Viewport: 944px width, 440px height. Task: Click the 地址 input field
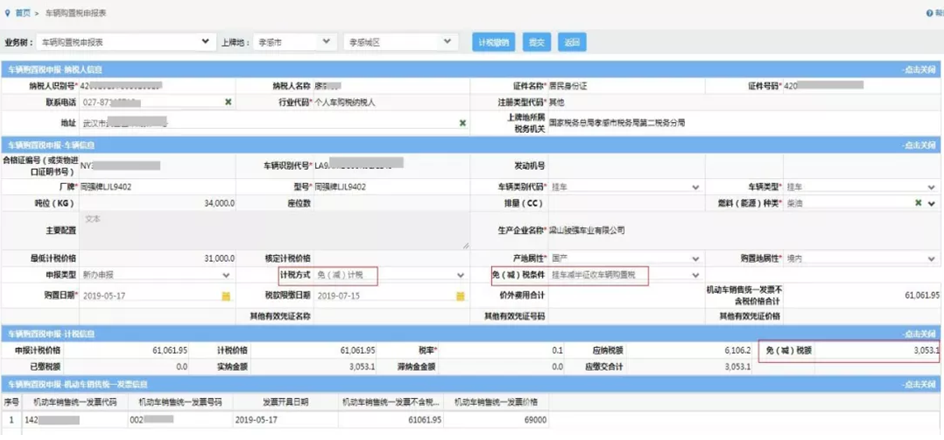coord(274,123)
